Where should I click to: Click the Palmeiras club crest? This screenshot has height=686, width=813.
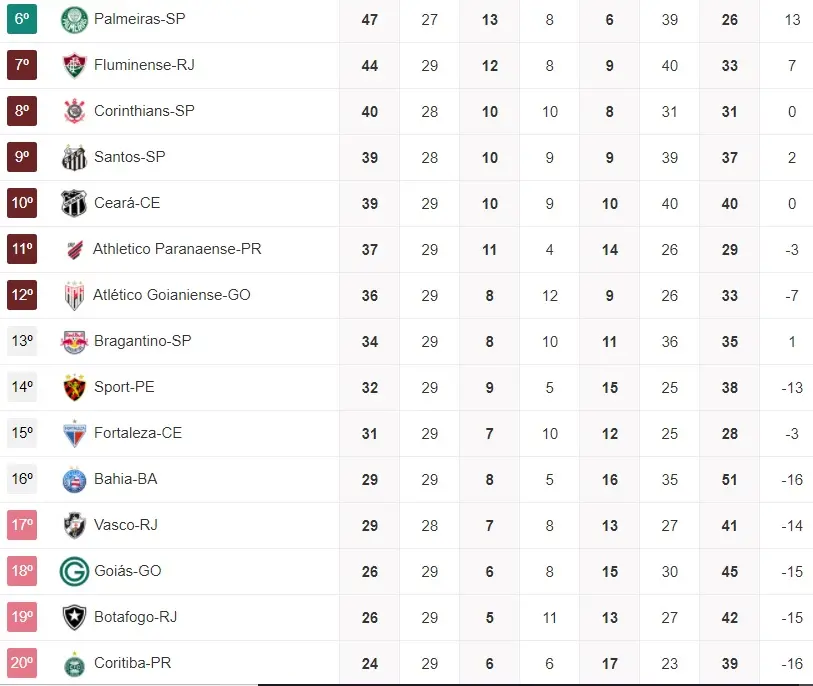point(74,19)
